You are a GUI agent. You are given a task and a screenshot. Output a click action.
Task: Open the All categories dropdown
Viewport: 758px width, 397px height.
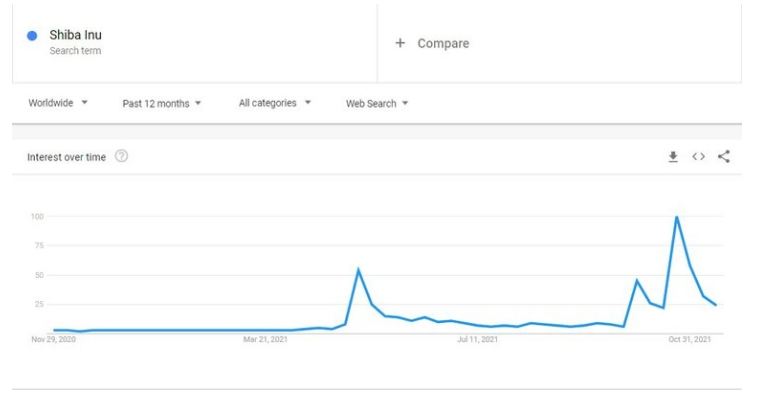pos(275,103)
